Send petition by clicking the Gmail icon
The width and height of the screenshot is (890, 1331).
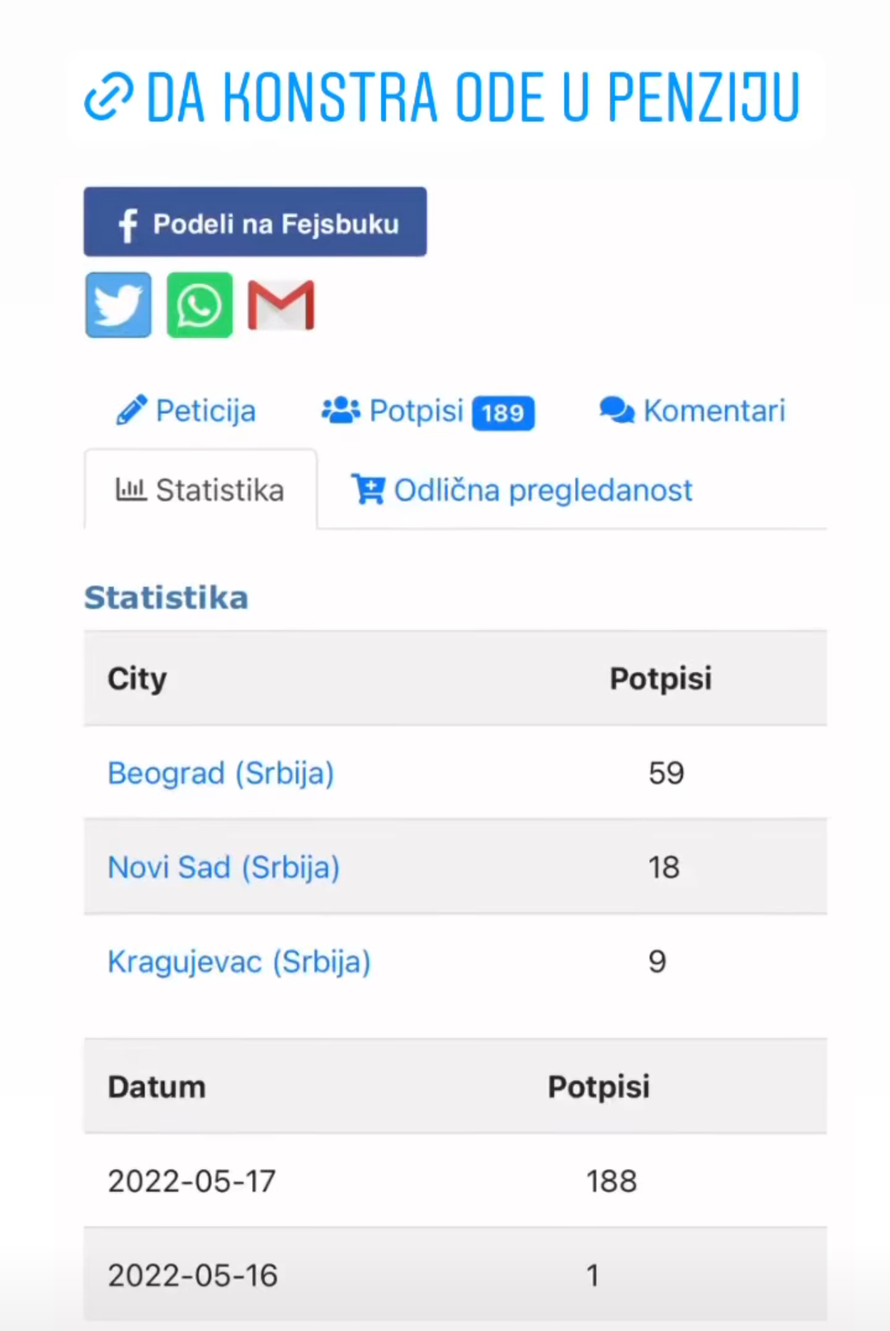[x=280, y=304]
